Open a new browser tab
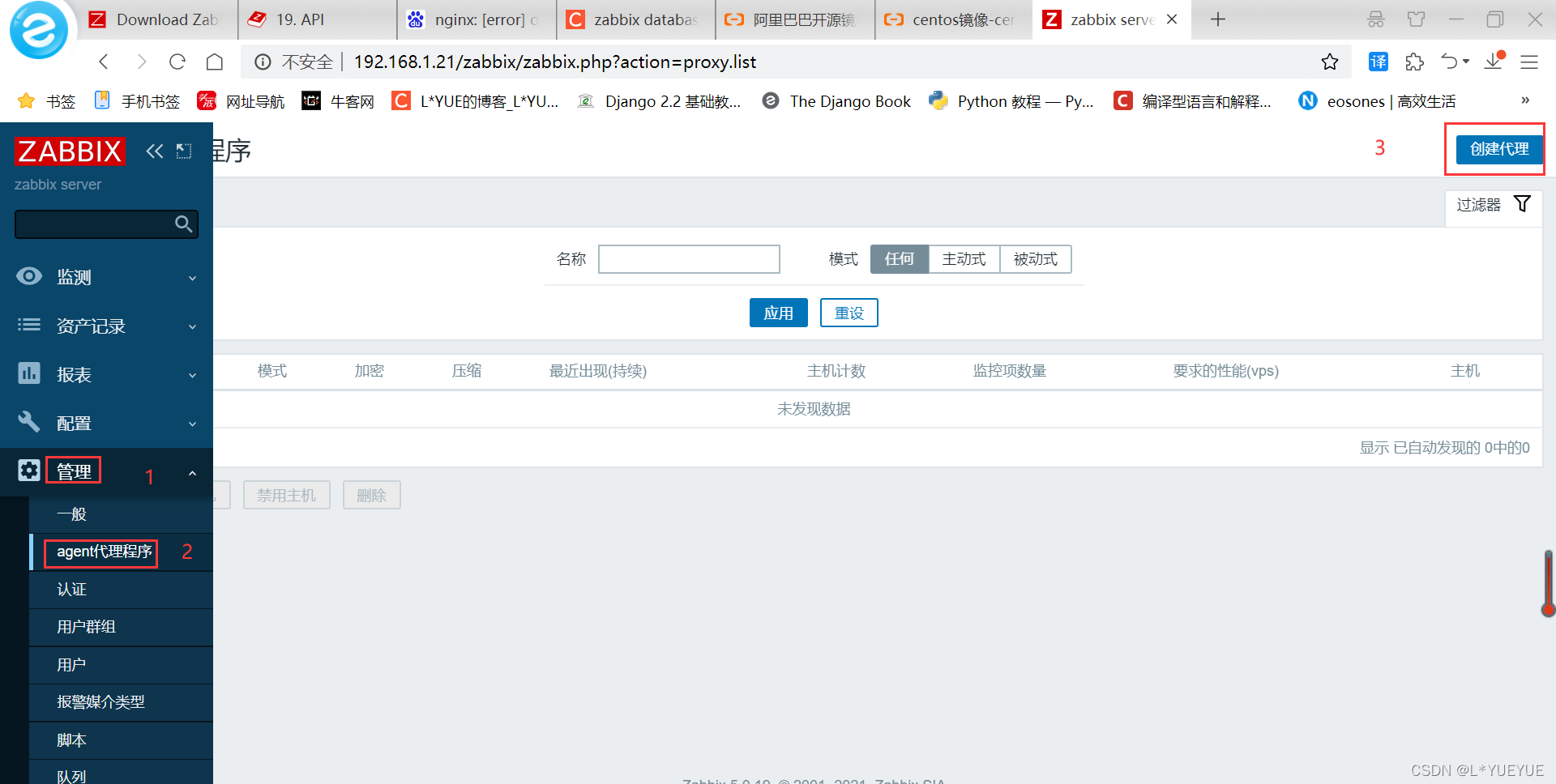Viewport: 1556px width, 784px height. (1217, 19)
